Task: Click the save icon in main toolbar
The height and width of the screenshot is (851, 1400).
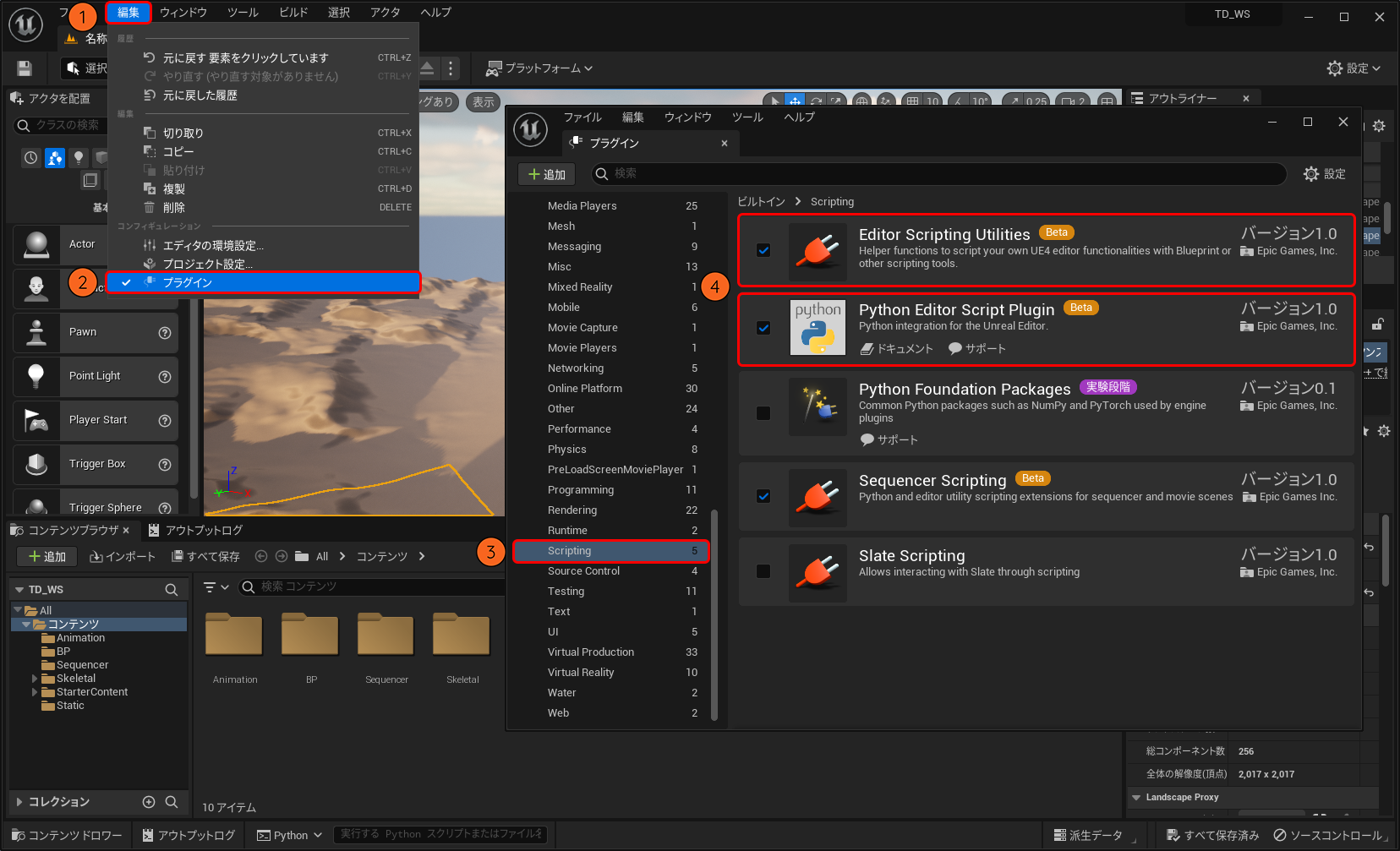Action: (x=25, y=68)
